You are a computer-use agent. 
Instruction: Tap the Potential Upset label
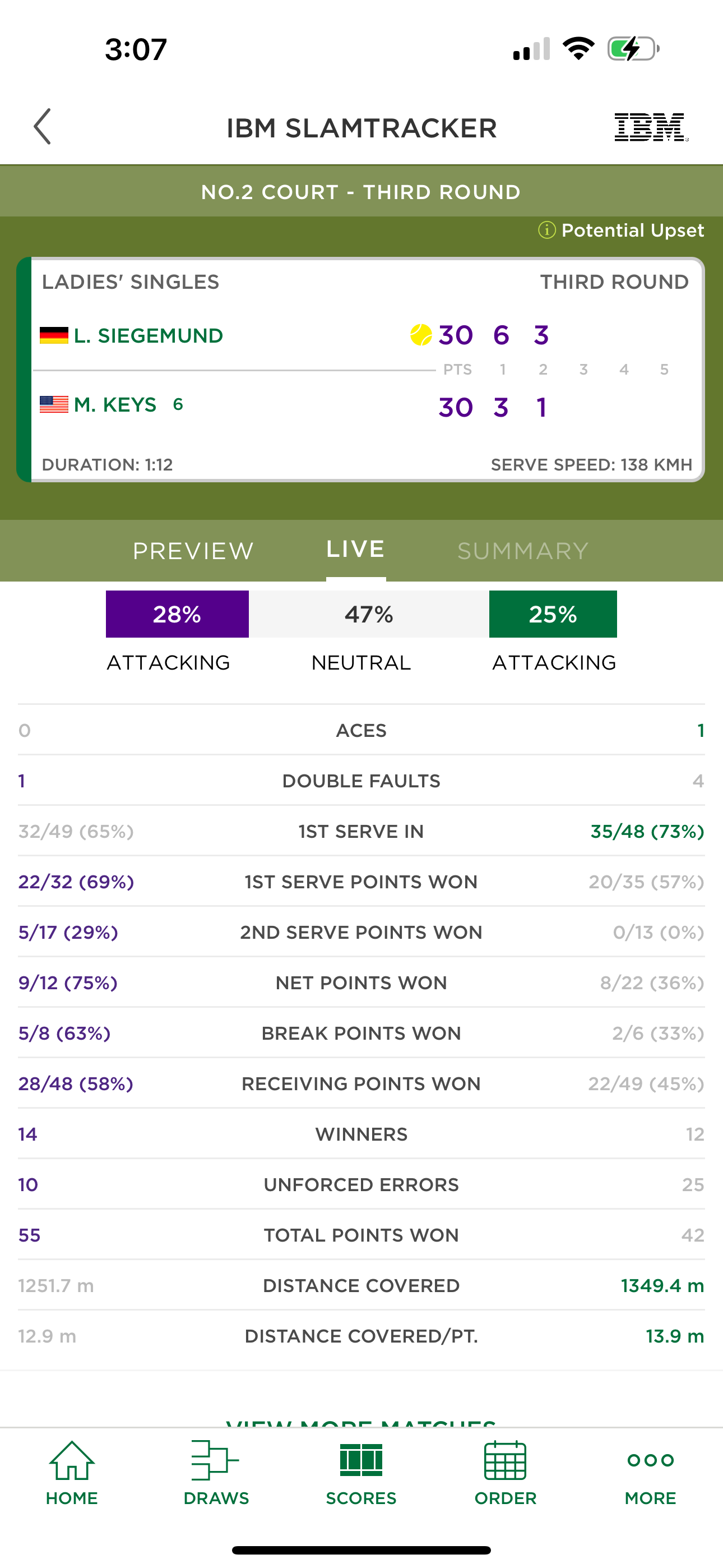click(x=632, y=230)
